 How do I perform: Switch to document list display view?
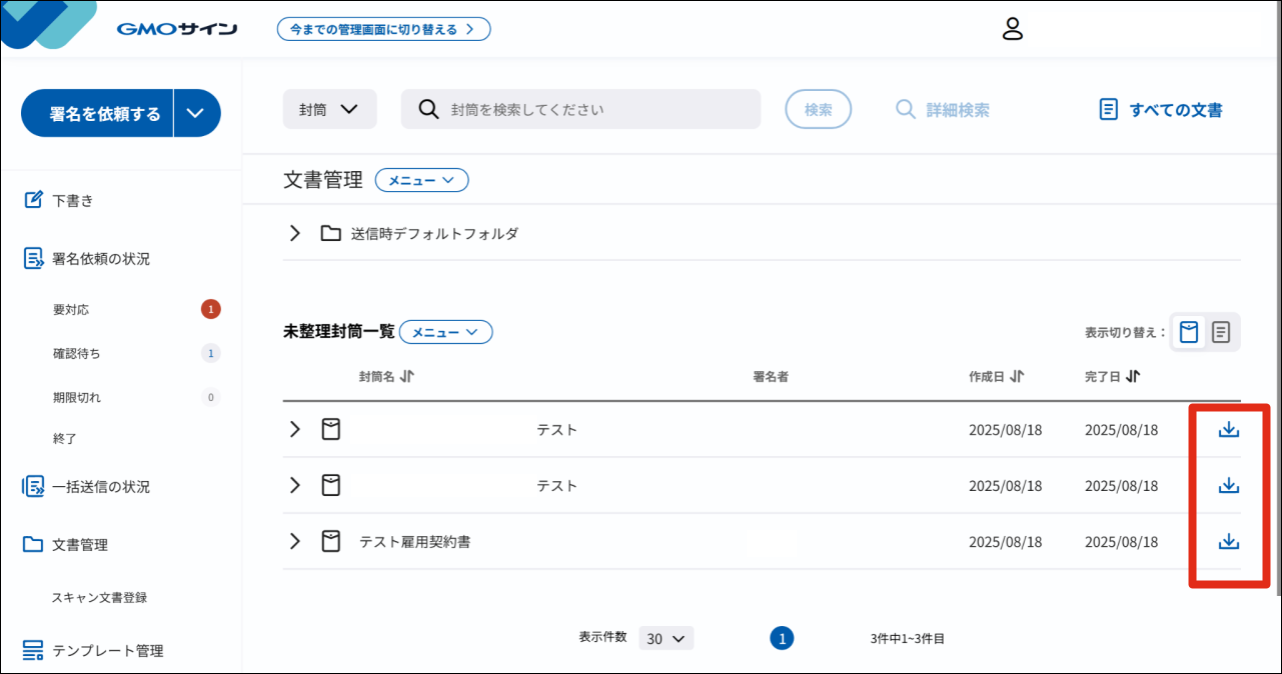1221,332
